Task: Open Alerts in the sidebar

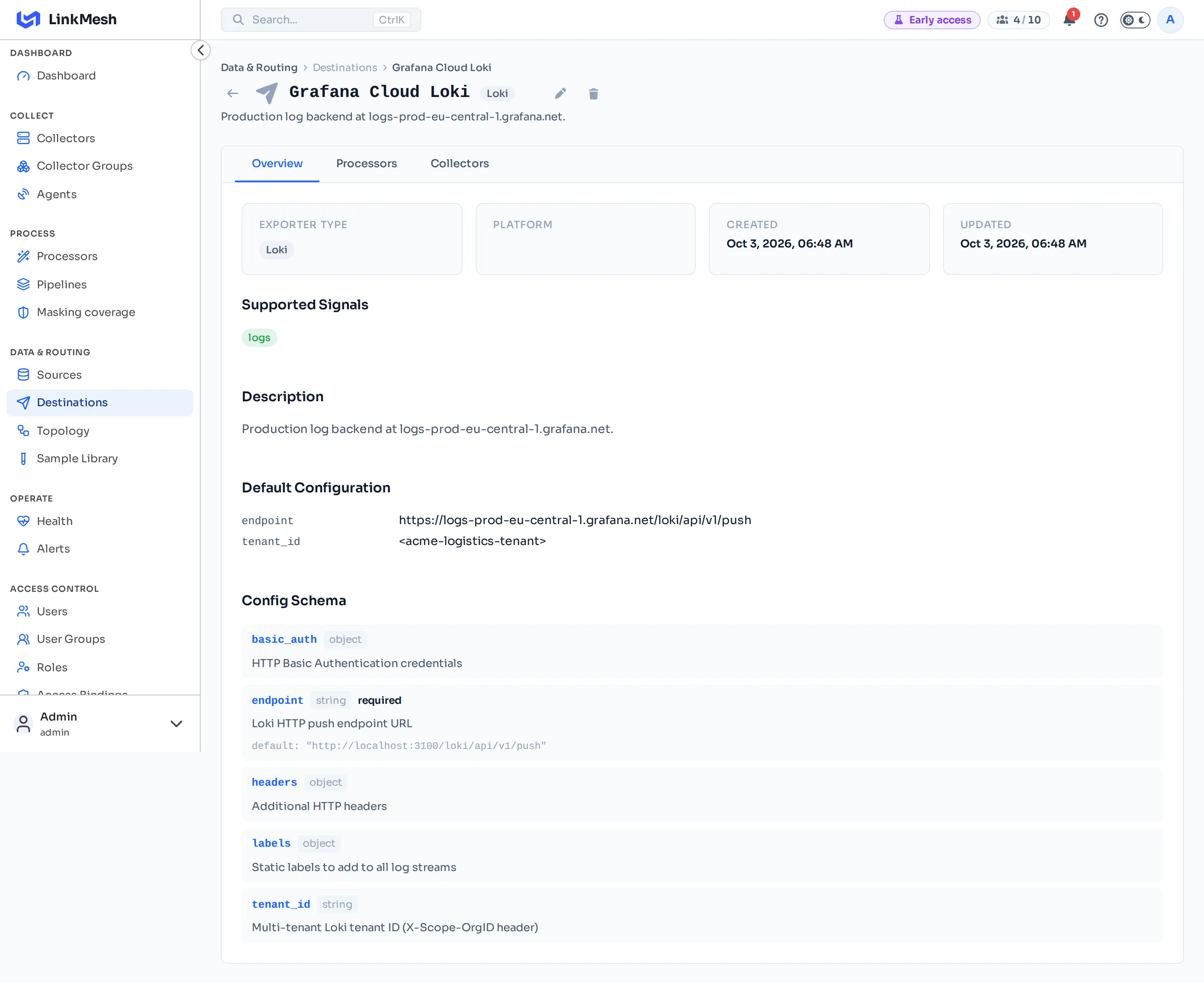Action: click(x=99, y=549)
